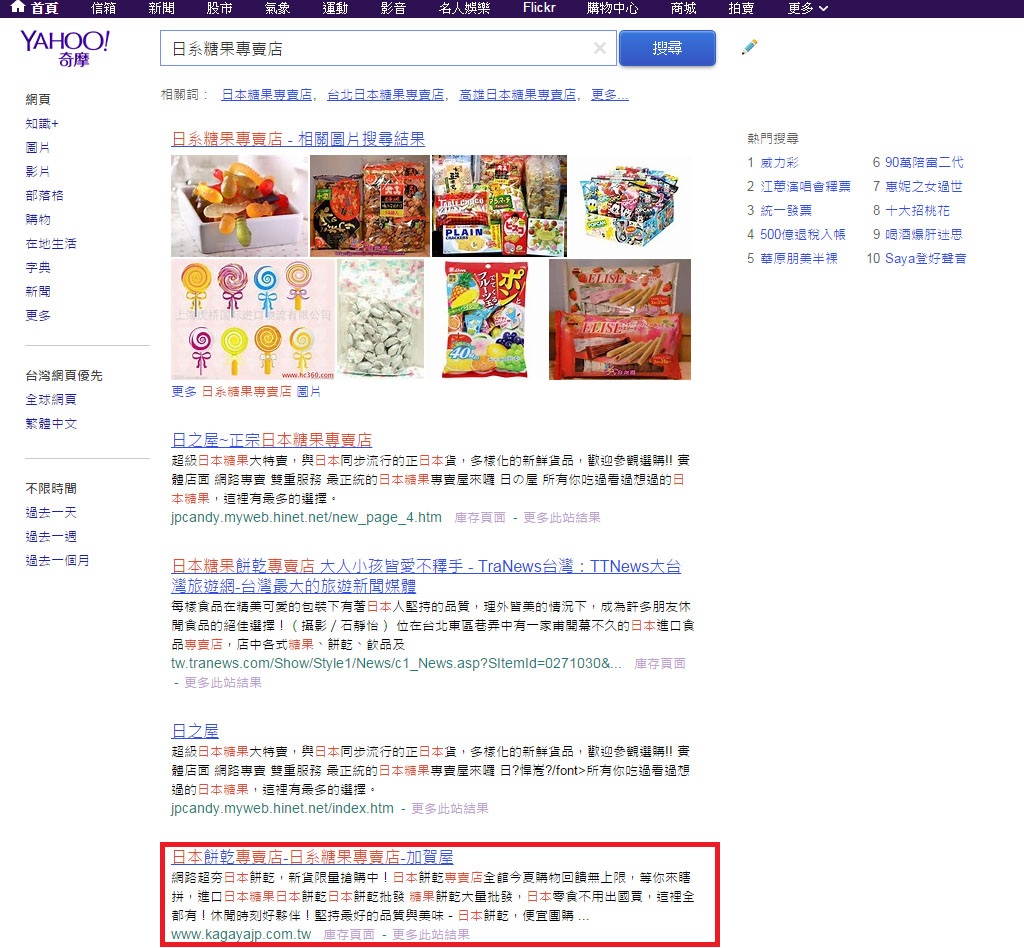1024x948 pixels.
Task: Filter results by 過去一週
Action: (x=51, y=537)
